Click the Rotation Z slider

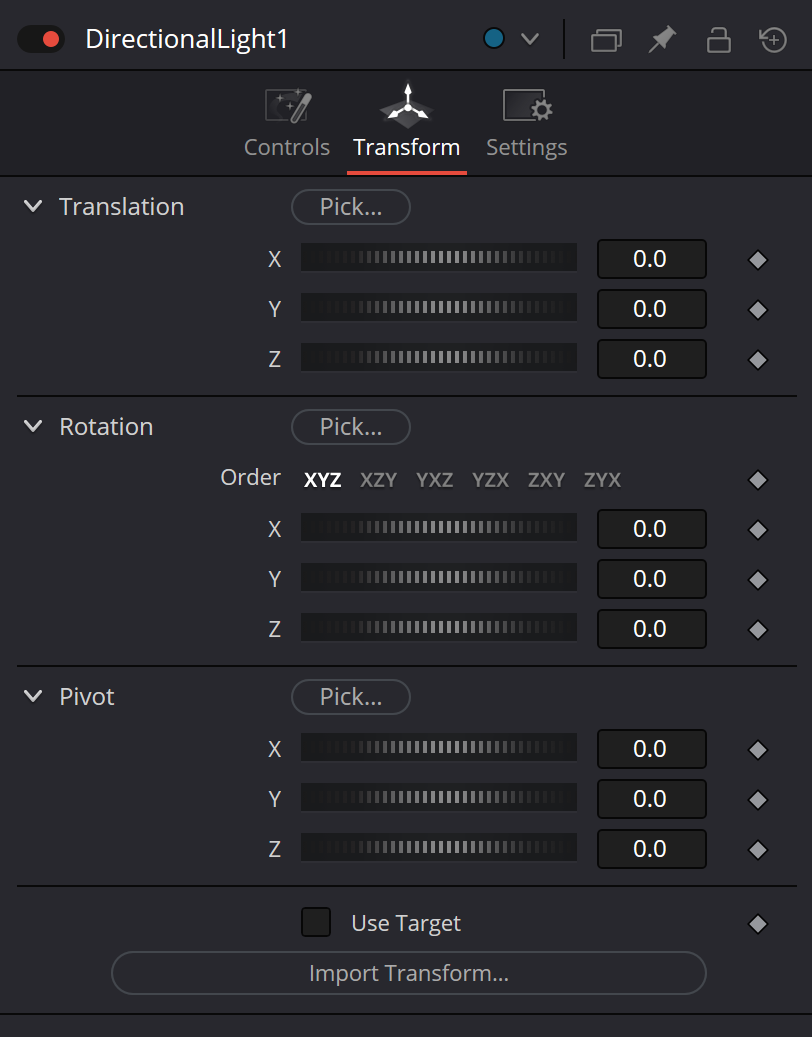[x=439, y=627]
